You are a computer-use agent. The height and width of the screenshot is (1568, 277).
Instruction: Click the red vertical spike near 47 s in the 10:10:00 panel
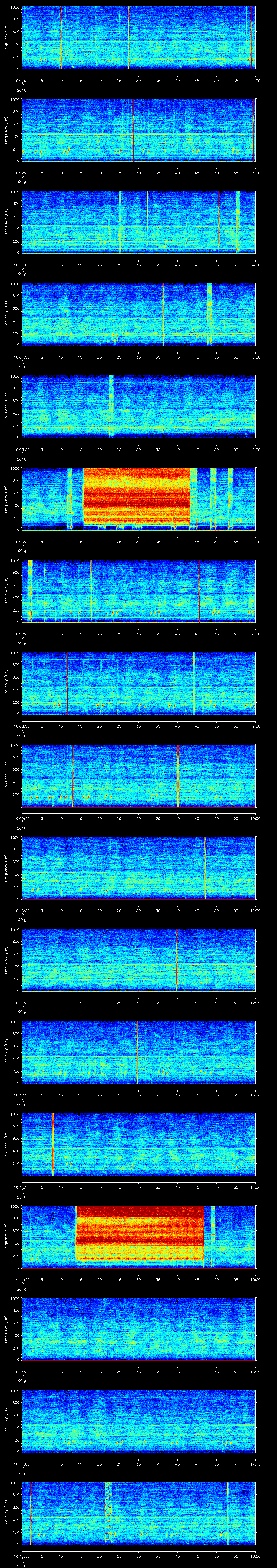(205, 868)
